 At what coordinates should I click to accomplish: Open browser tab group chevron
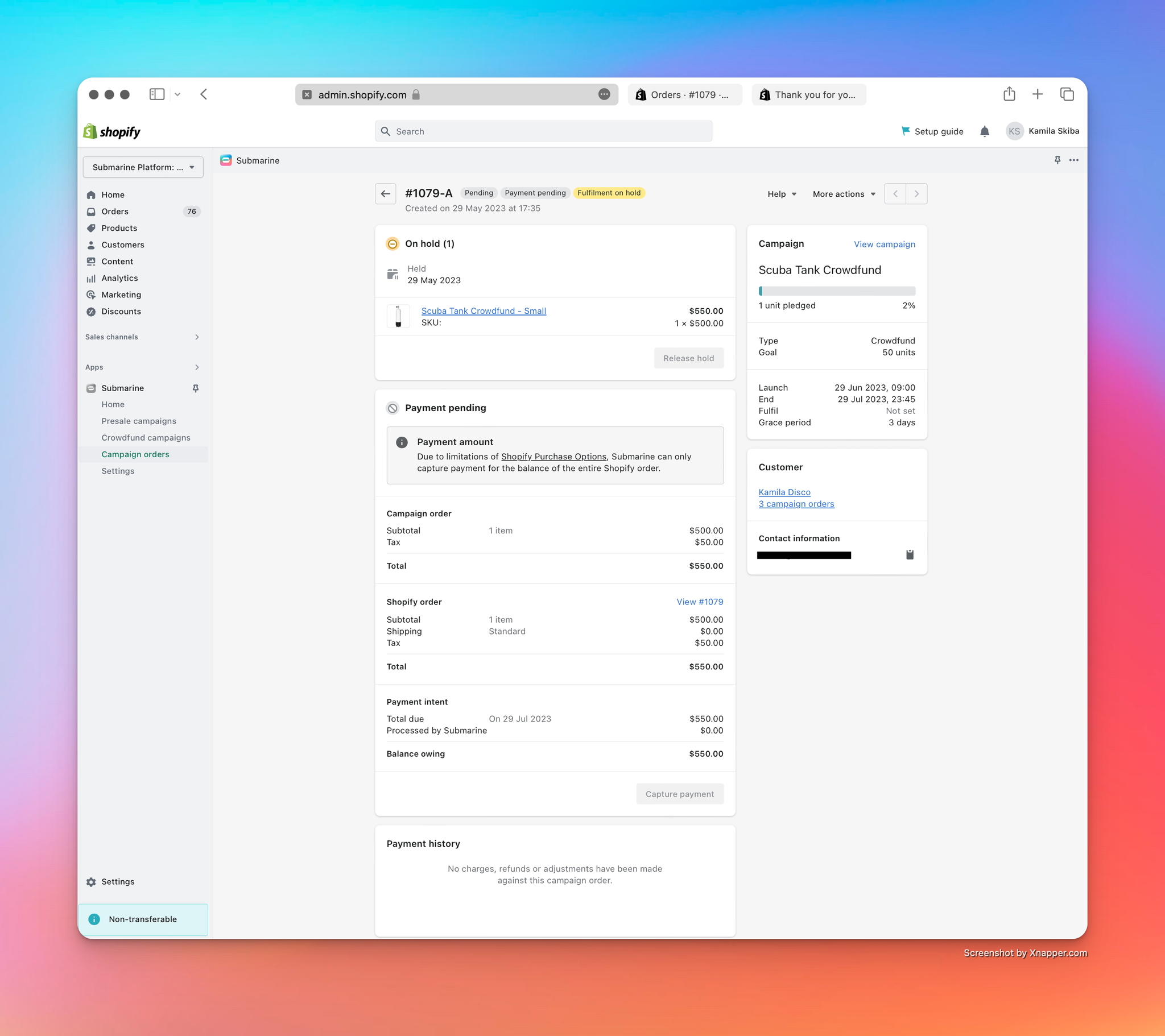pos(177,94)
